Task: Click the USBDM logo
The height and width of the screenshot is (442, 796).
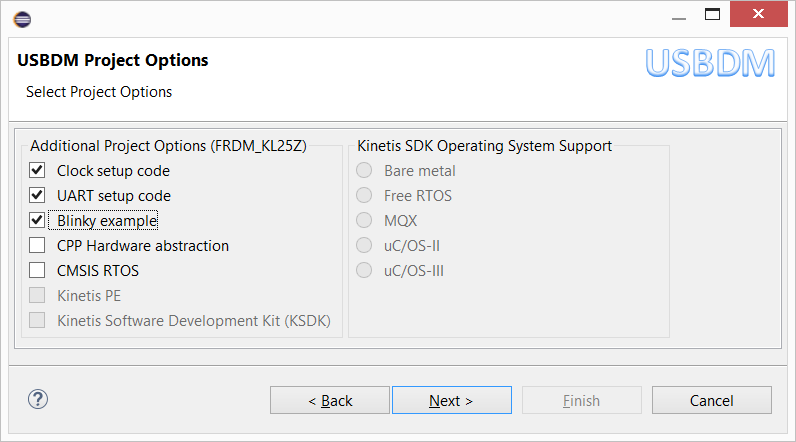Action: pos(710,62)
